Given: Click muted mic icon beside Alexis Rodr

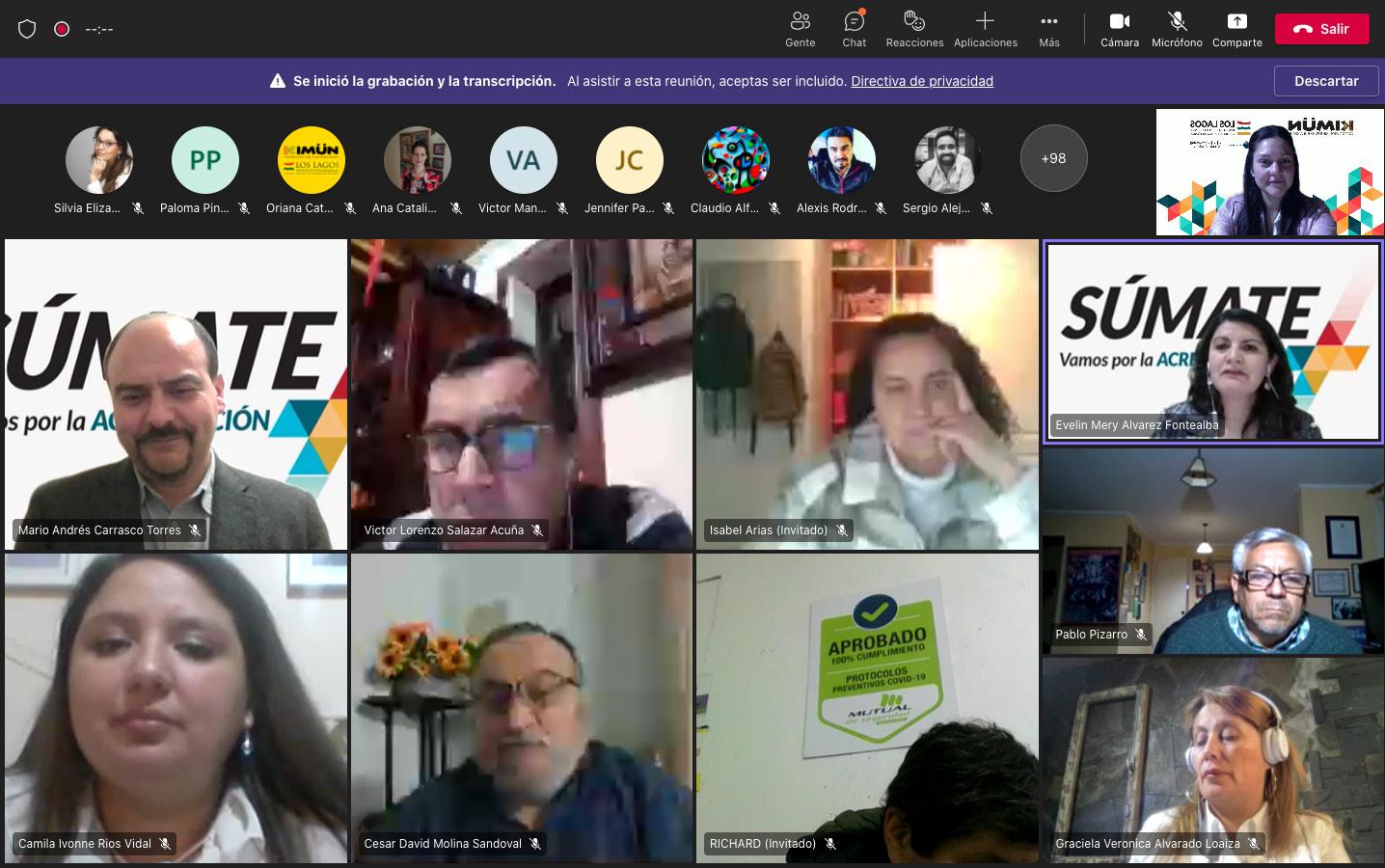Looking at the screenshot, I should (x=881, y=208).
